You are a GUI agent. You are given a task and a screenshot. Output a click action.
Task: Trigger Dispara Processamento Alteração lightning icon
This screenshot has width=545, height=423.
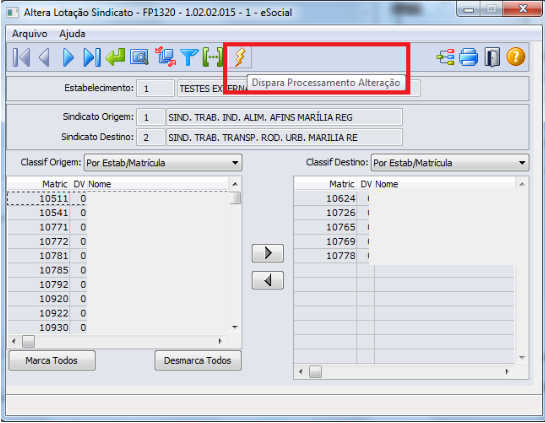pyautogui.click(x=240, y=57)
